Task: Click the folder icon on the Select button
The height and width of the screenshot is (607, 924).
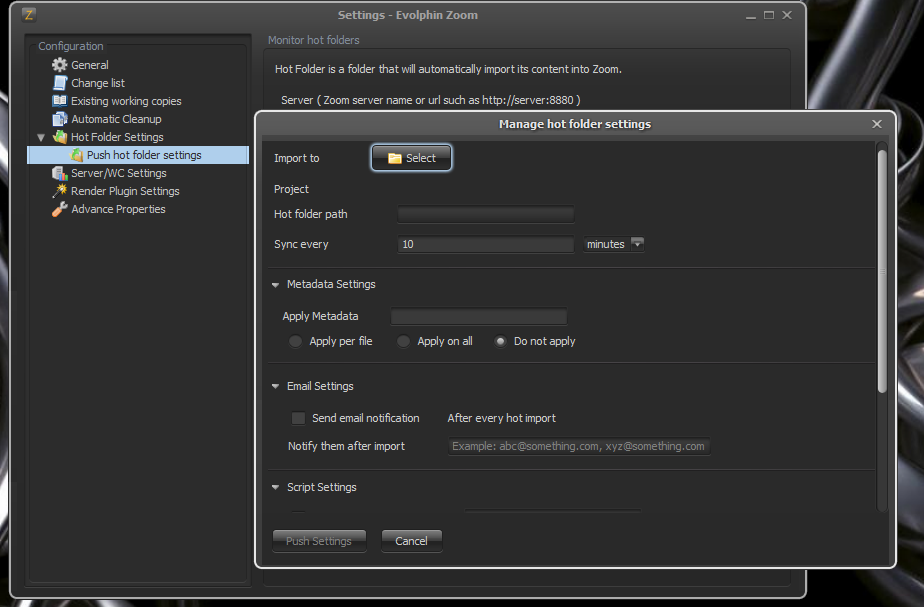Action: coord(395,158)
